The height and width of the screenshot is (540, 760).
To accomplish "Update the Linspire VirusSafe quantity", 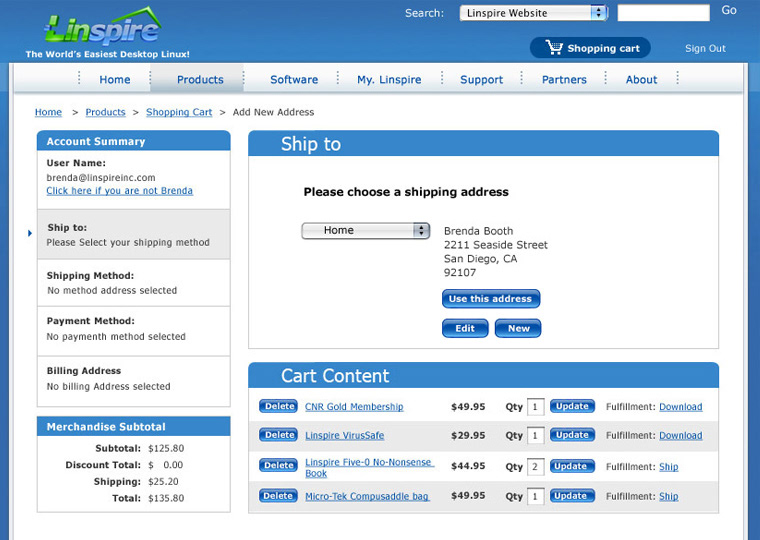I will [x=572, y=435].
